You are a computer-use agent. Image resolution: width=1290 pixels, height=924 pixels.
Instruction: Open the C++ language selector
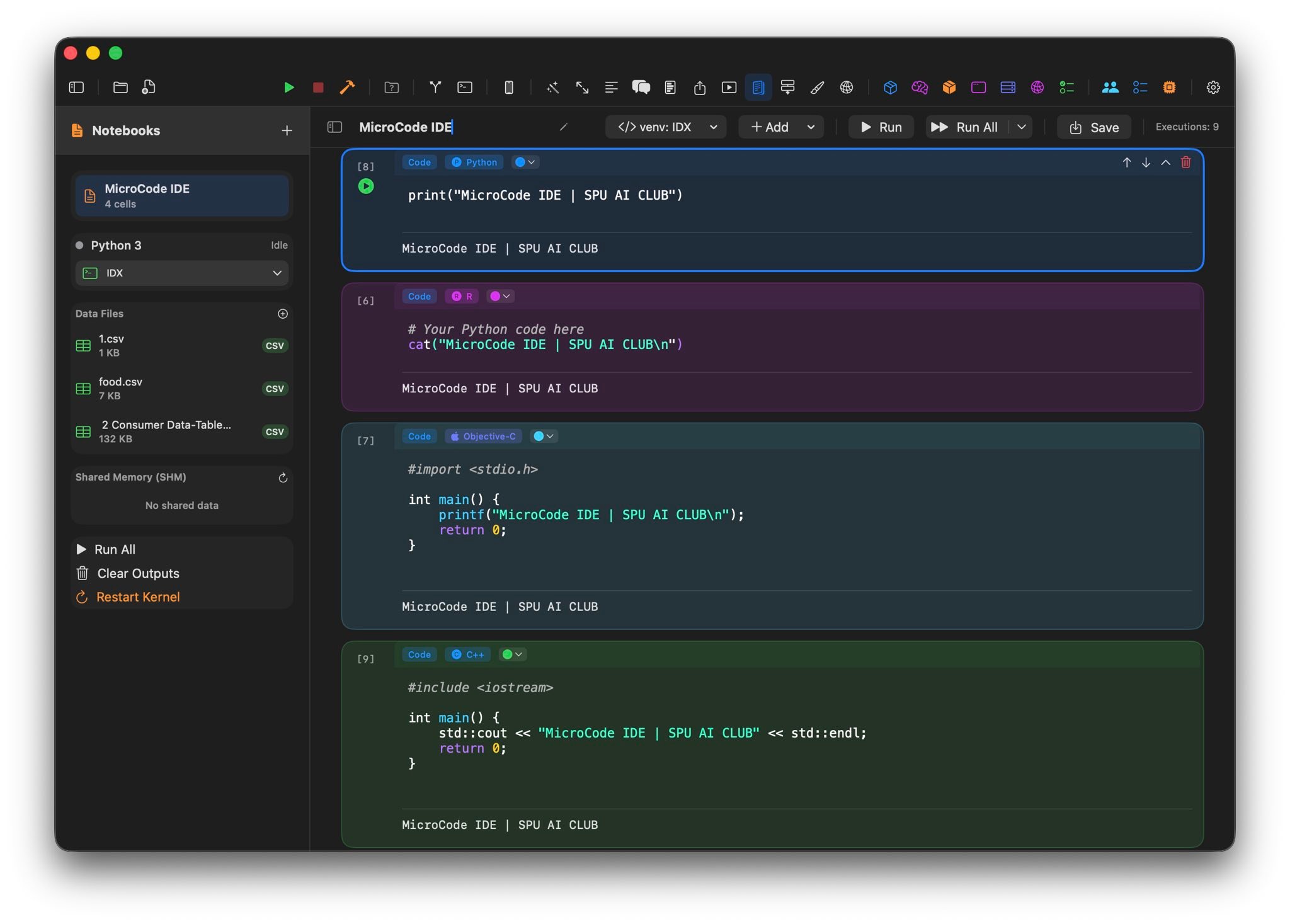click(x=468, y=654)
